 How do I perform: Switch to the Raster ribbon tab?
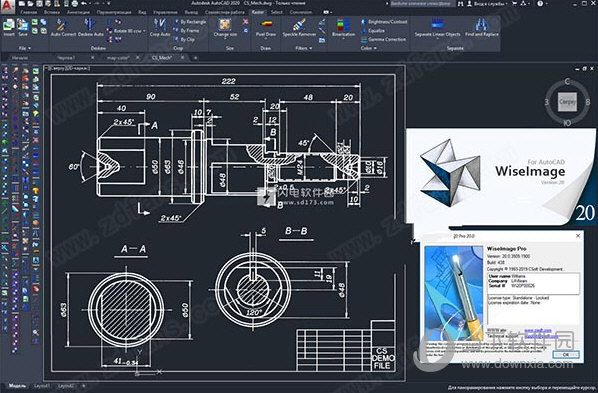pos(258,12)
